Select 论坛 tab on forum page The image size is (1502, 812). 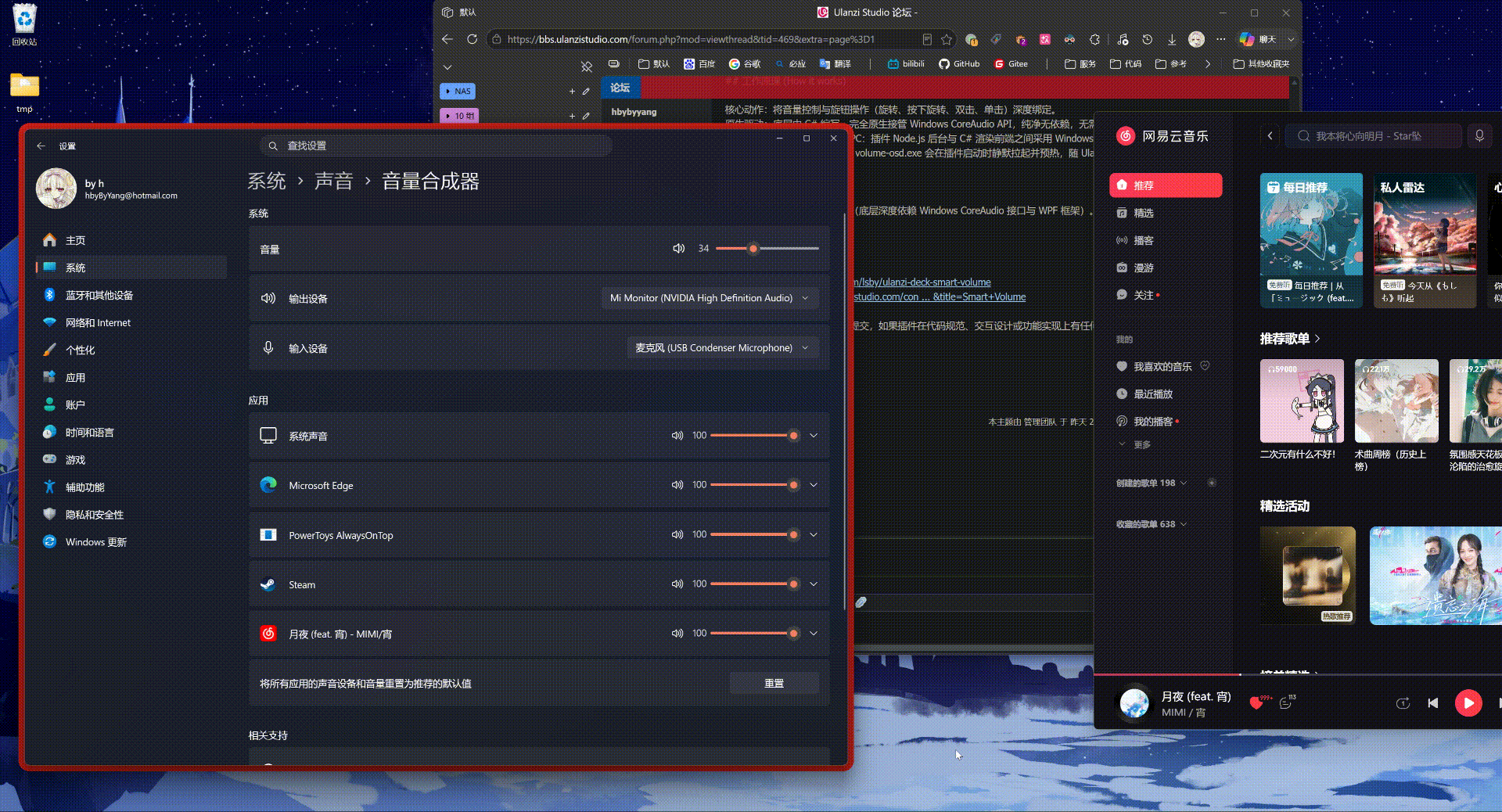pyautogui.click(x=620, y=88)
